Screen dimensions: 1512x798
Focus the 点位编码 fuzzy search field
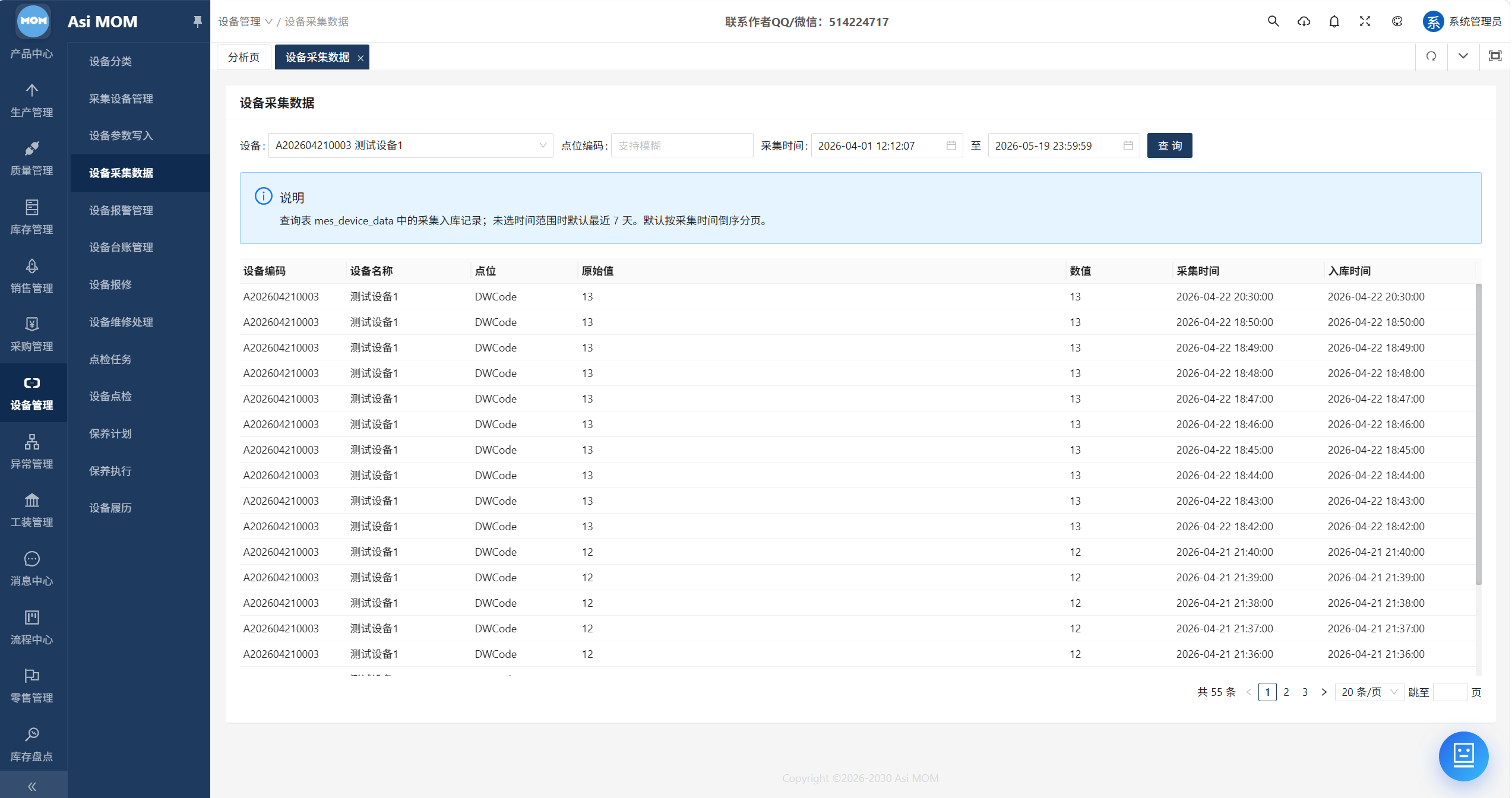click(682, 145)
